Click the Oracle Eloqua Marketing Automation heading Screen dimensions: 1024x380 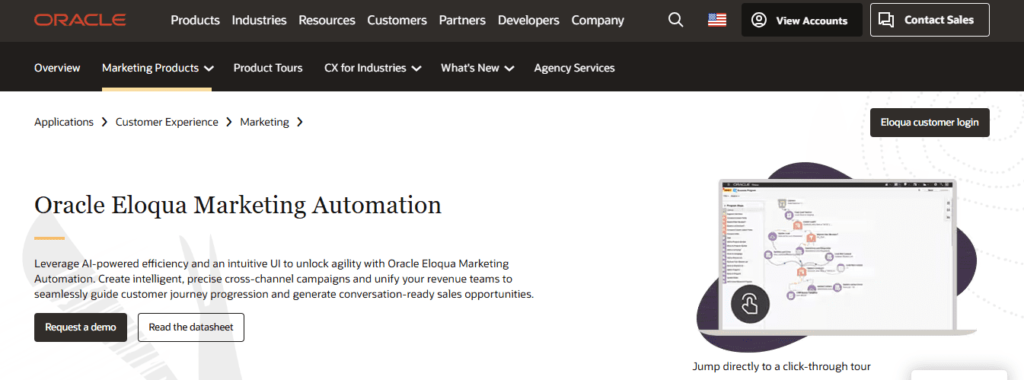[238, 205]
